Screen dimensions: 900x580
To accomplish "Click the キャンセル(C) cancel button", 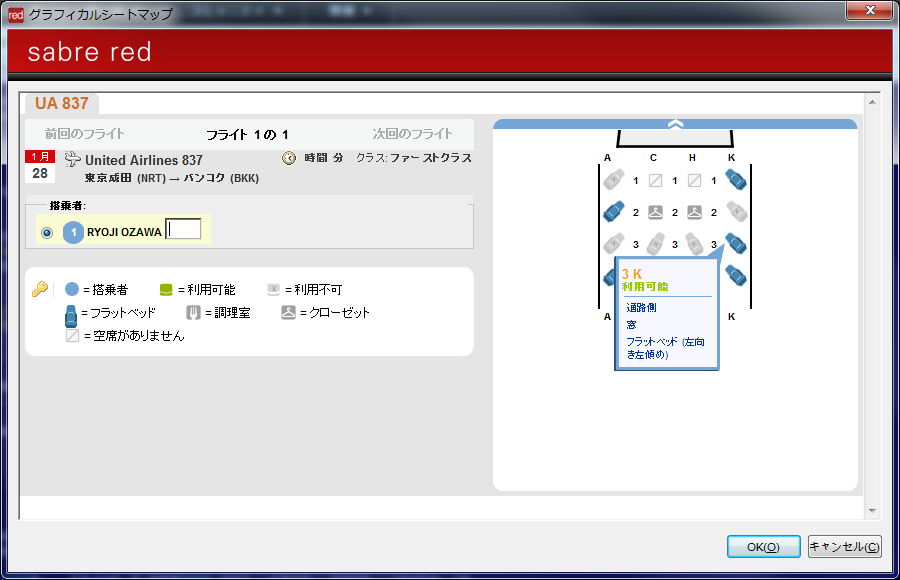I will coord(844,547).
